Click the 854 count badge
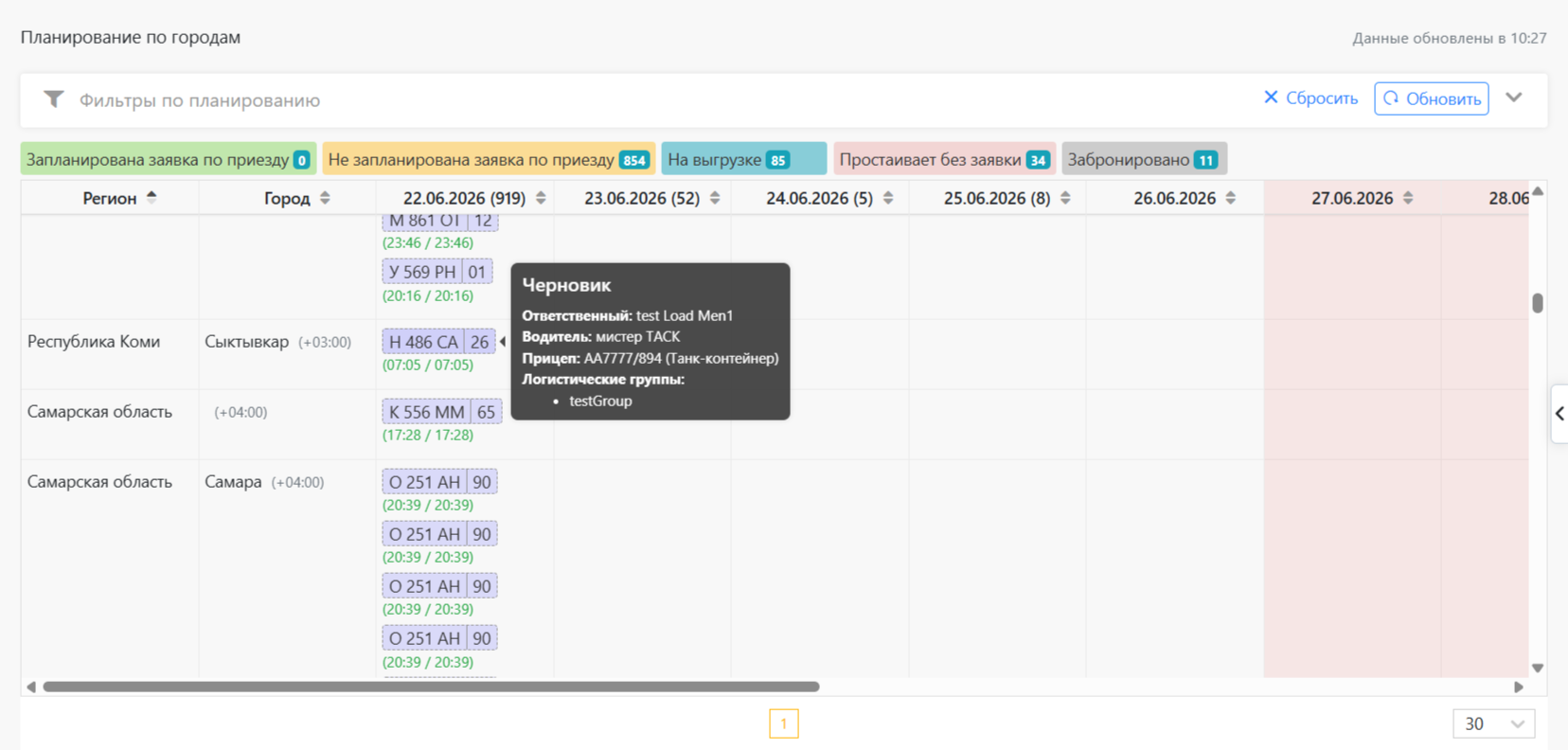This screenshot has width=1568, height=750. pyautogui.click(x=634, y=160)
